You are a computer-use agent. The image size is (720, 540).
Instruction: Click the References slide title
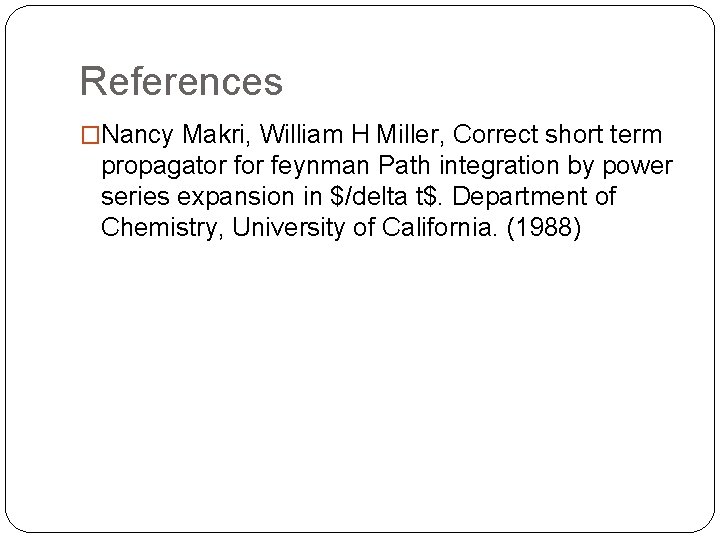[181, 81]
